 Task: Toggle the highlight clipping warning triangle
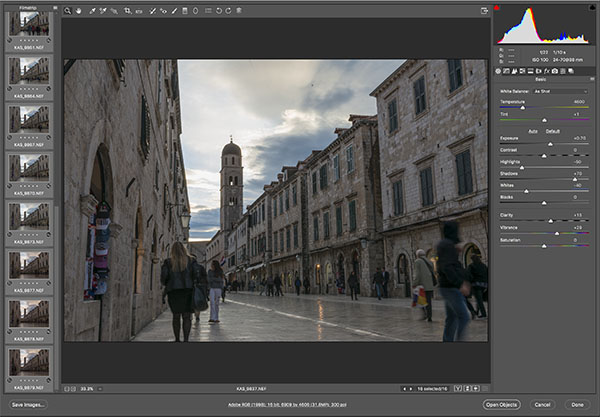click(x=592, y=7)
